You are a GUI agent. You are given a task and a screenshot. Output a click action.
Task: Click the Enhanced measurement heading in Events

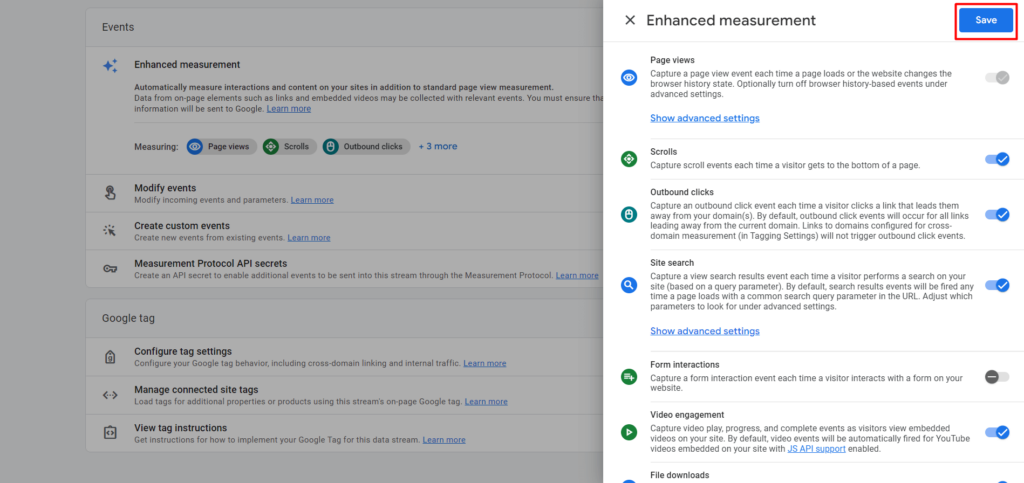click(187, 65)
